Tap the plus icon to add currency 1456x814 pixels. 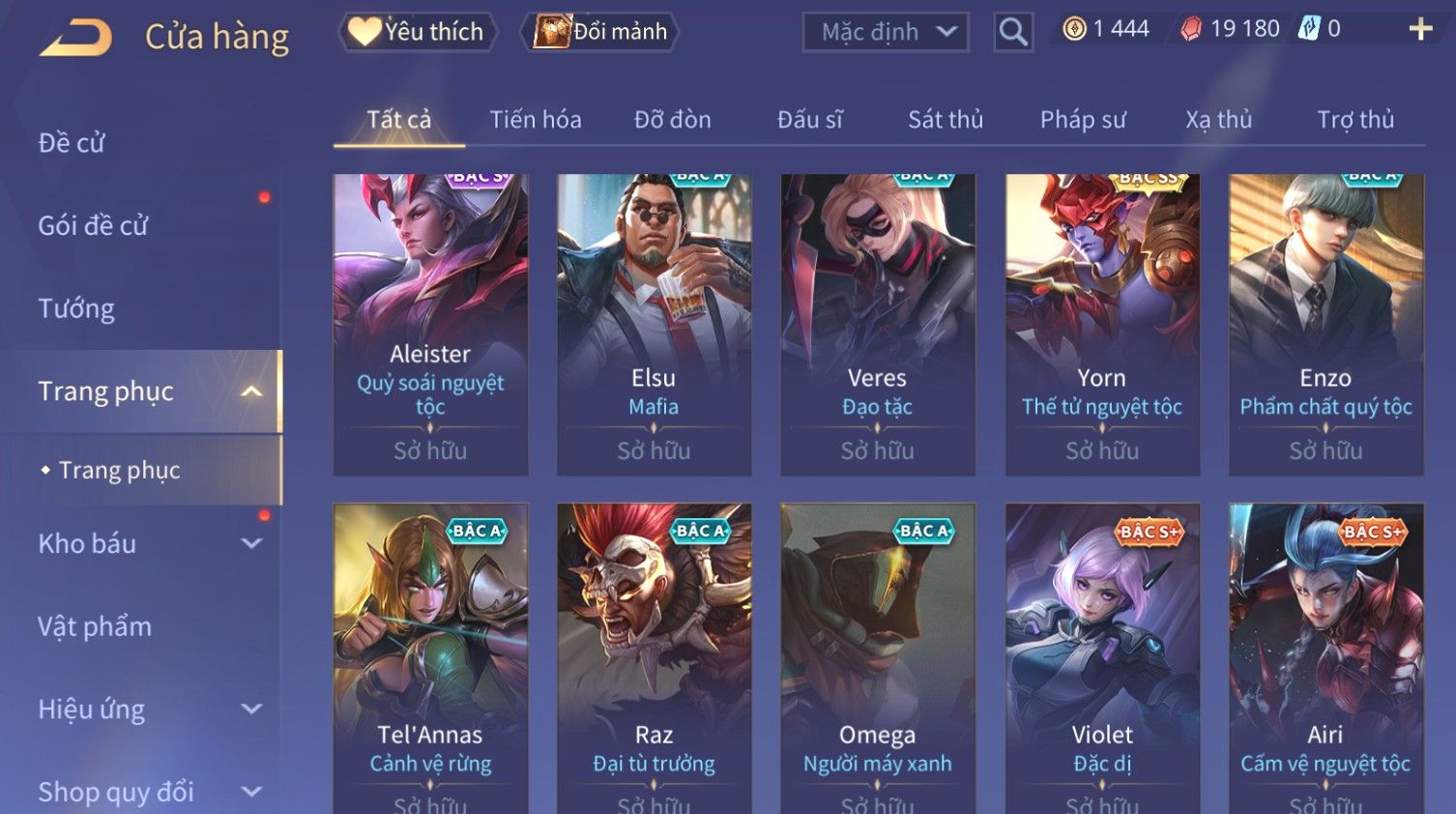[x=1420, y=29]
